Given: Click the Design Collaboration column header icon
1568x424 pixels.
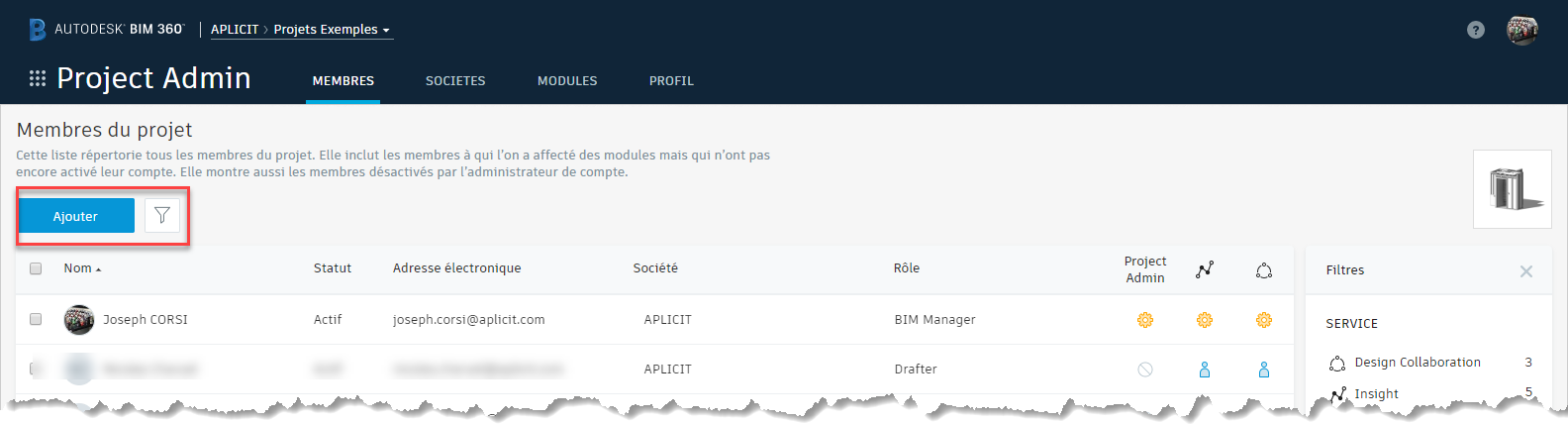Looking at the screenshot, I should [1264, 269].
